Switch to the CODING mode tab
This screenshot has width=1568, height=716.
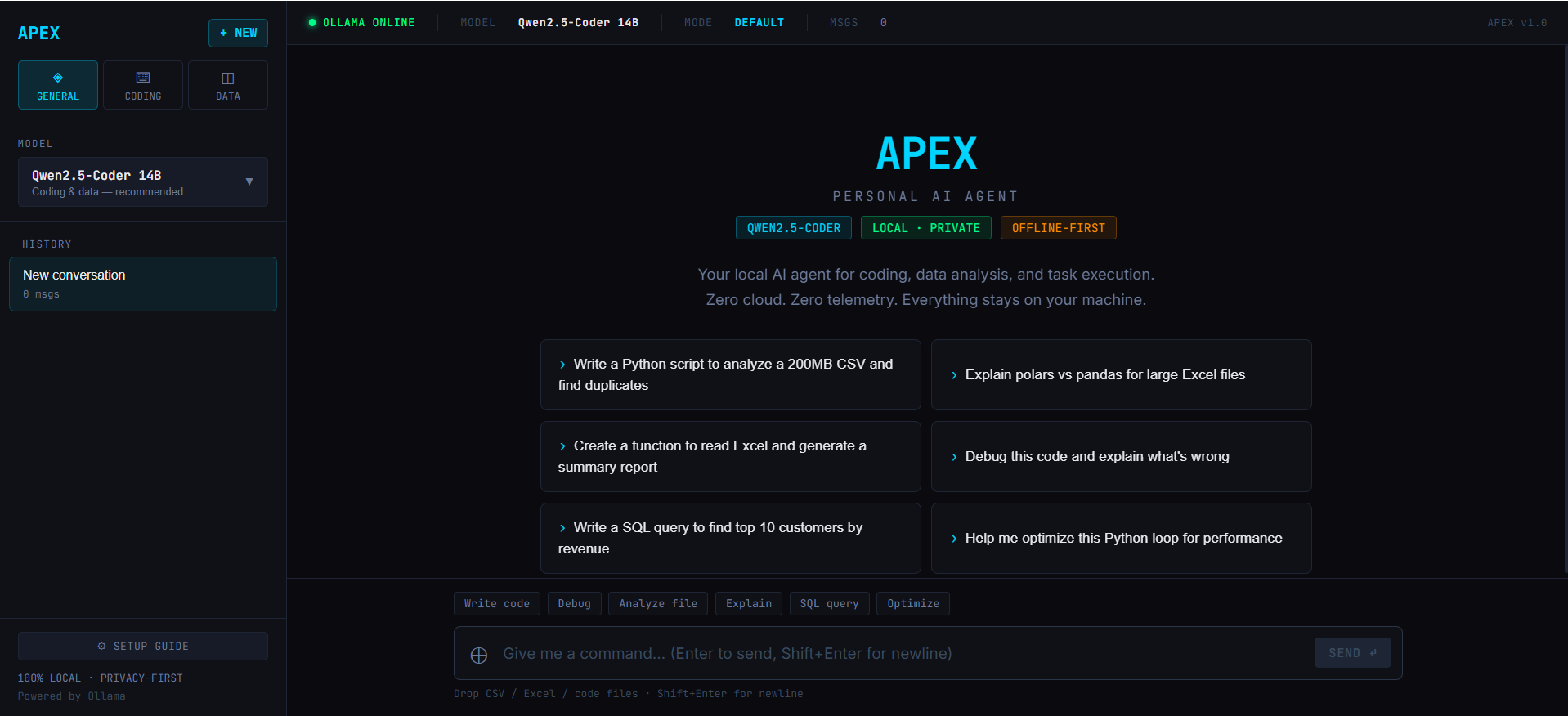click(x=143, y=85)
